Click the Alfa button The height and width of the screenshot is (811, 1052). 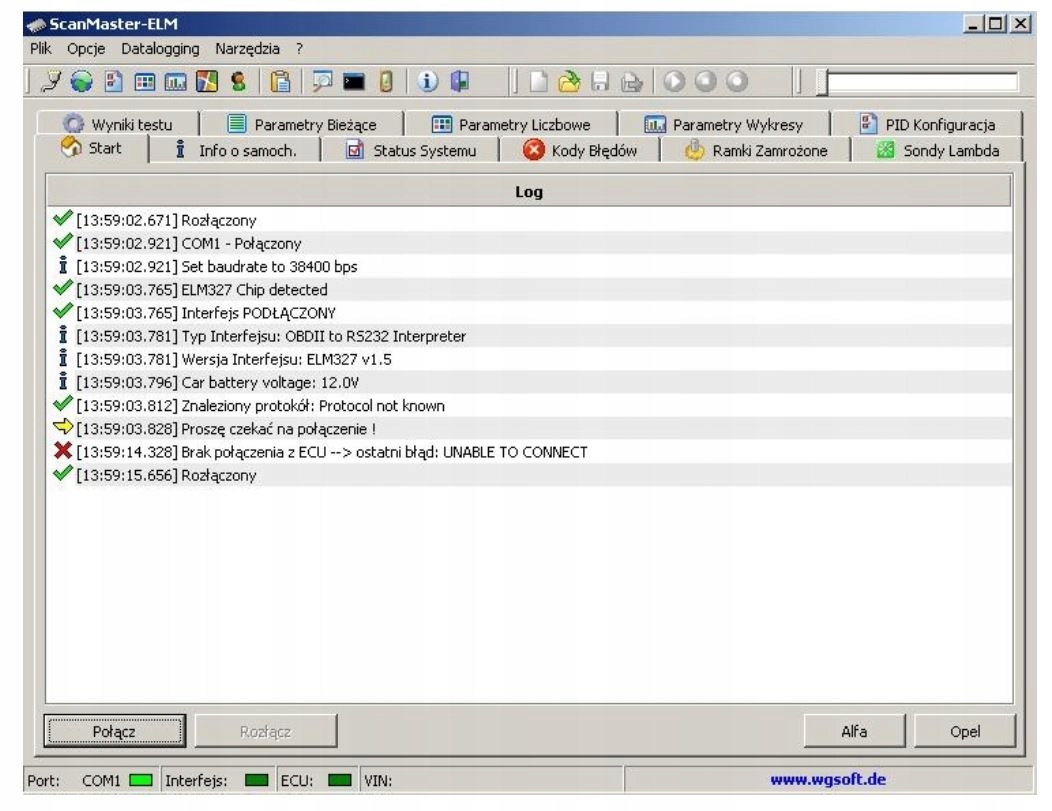(854, 731)
